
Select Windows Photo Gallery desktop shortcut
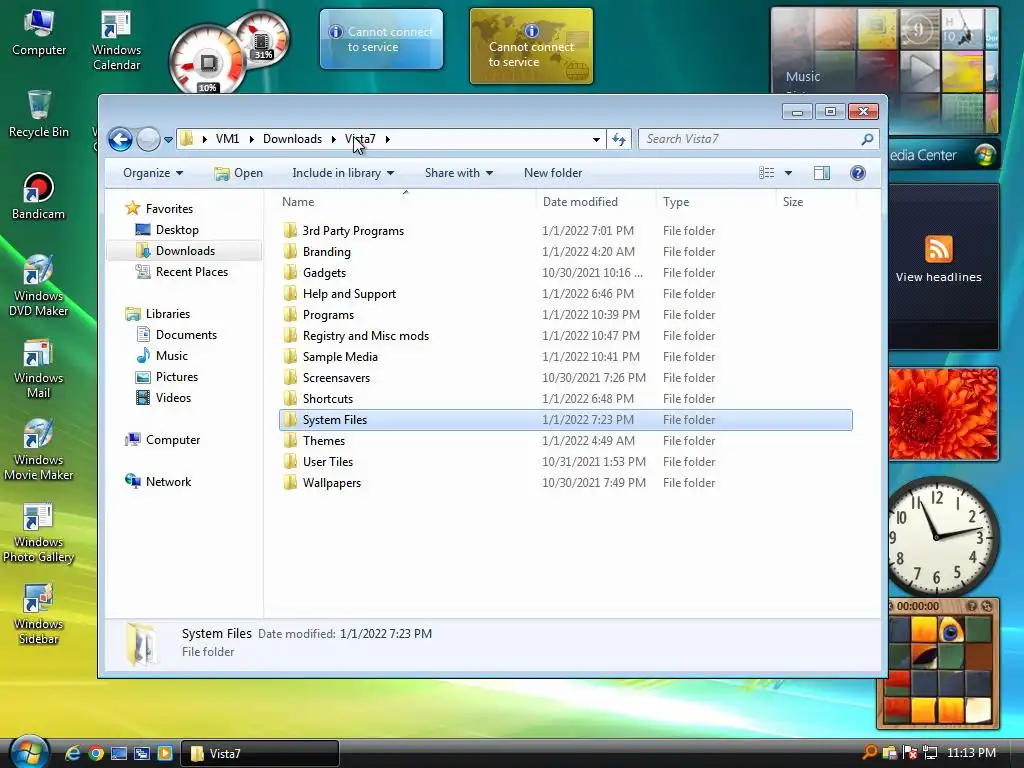coord(39,532)
